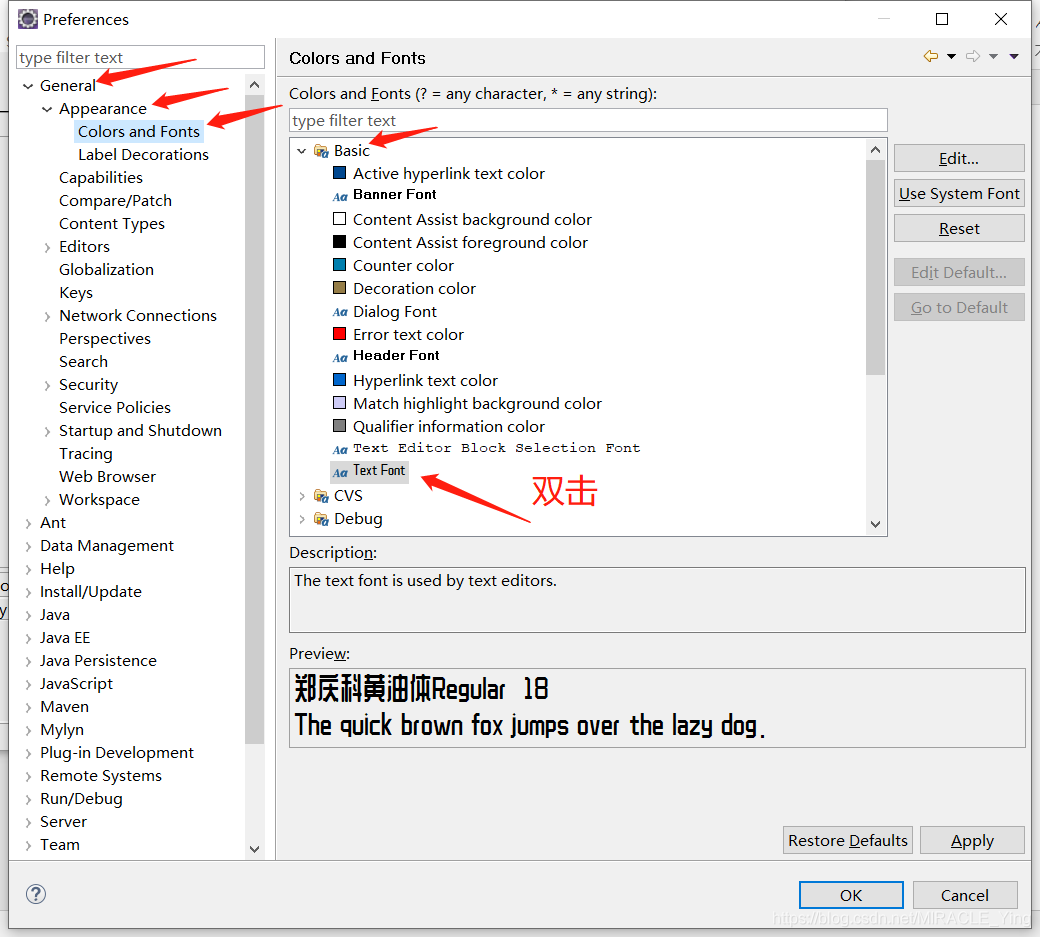Open the forward history dropdown arrow

(994, 56)
